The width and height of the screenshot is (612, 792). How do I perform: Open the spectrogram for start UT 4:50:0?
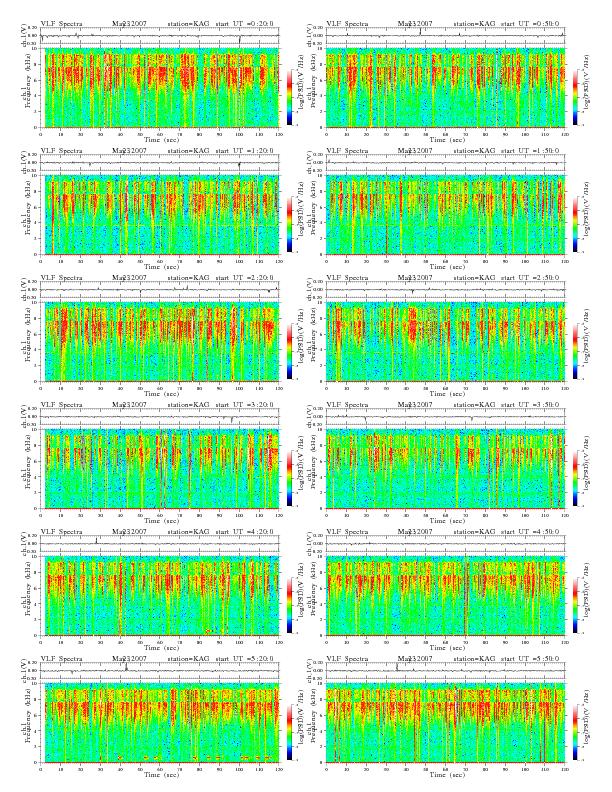(x=445, y=596)
